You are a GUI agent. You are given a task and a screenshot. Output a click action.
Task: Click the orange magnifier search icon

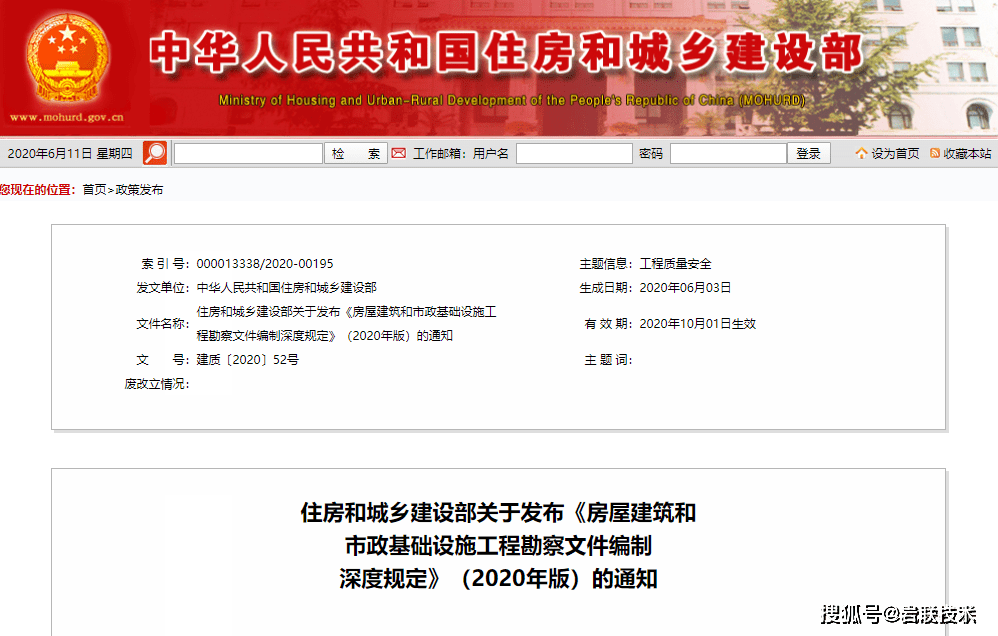click(x=155, y=153)
